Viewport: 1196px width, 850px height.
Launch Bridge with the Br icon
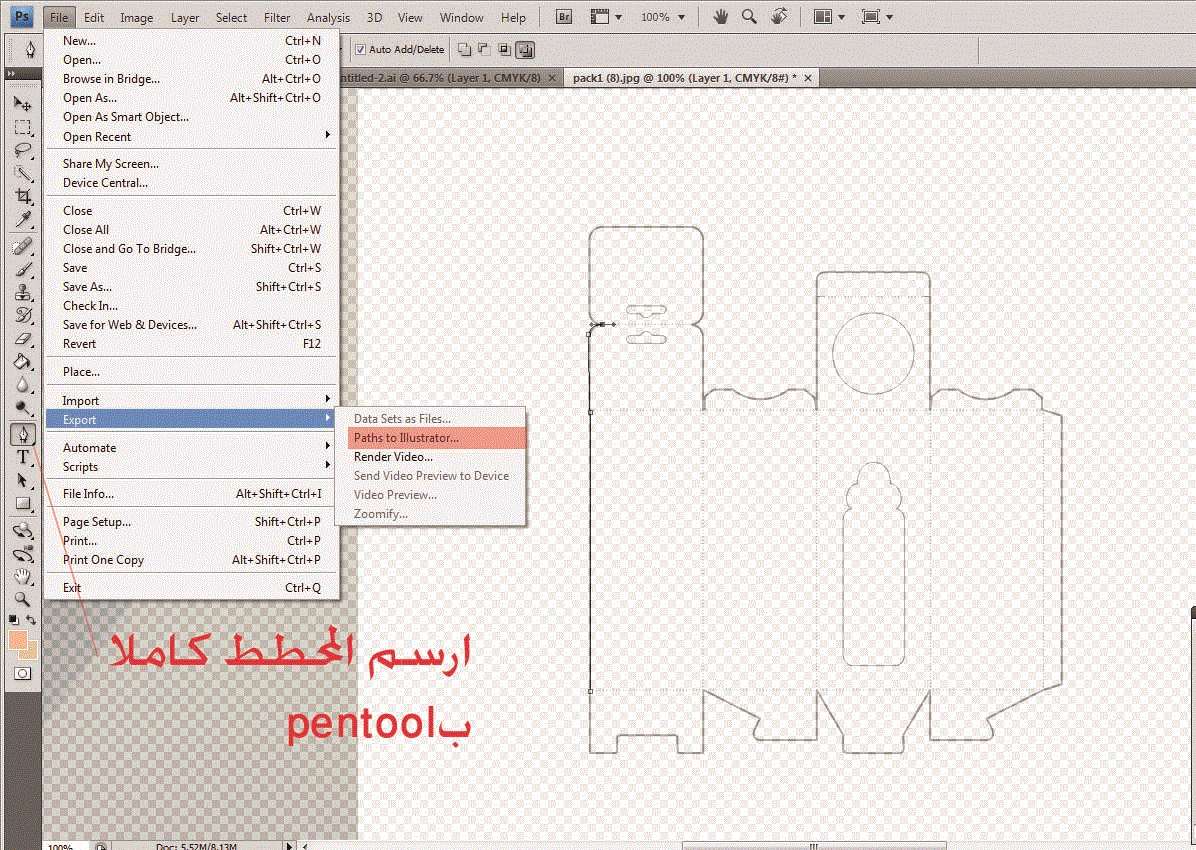tap(564, 17)
